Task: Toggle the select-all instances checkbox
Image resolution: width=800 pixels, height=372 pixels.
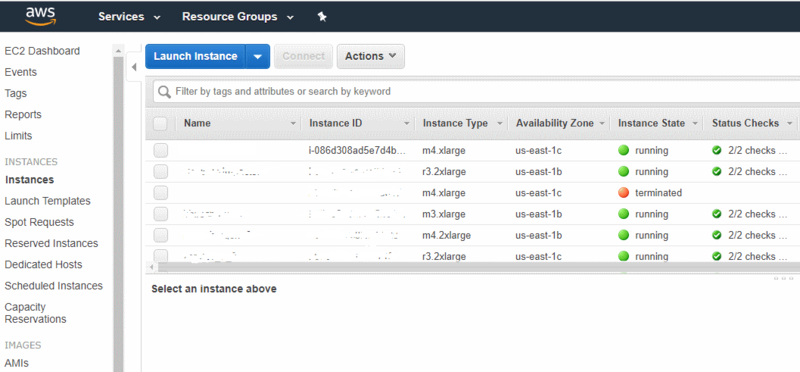Action: point(160,123)
